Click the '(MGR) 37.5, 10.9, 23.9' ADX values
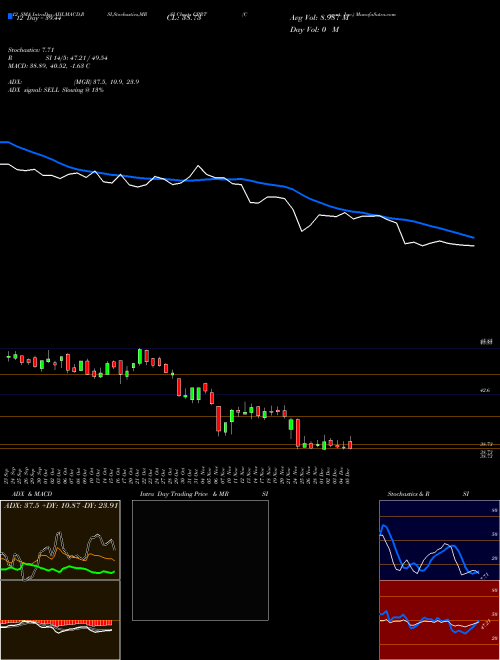Screen dimensions: 500x660 point(106,82)
